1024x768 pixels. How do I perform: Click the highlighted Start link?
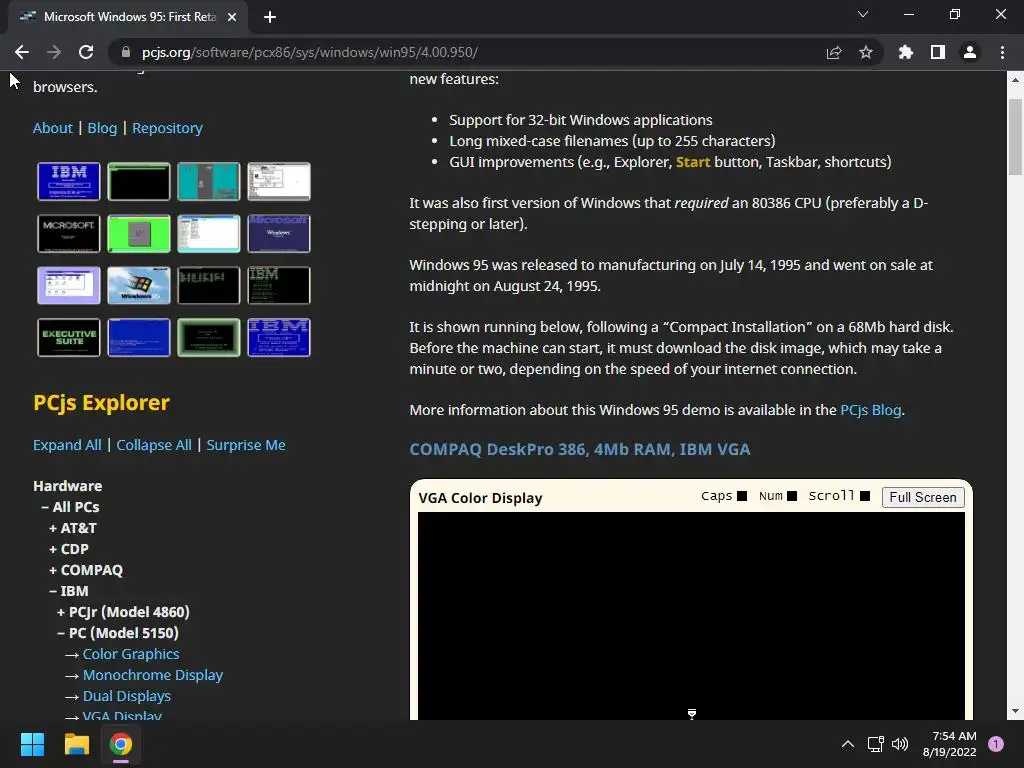click(x=693, y=162)
